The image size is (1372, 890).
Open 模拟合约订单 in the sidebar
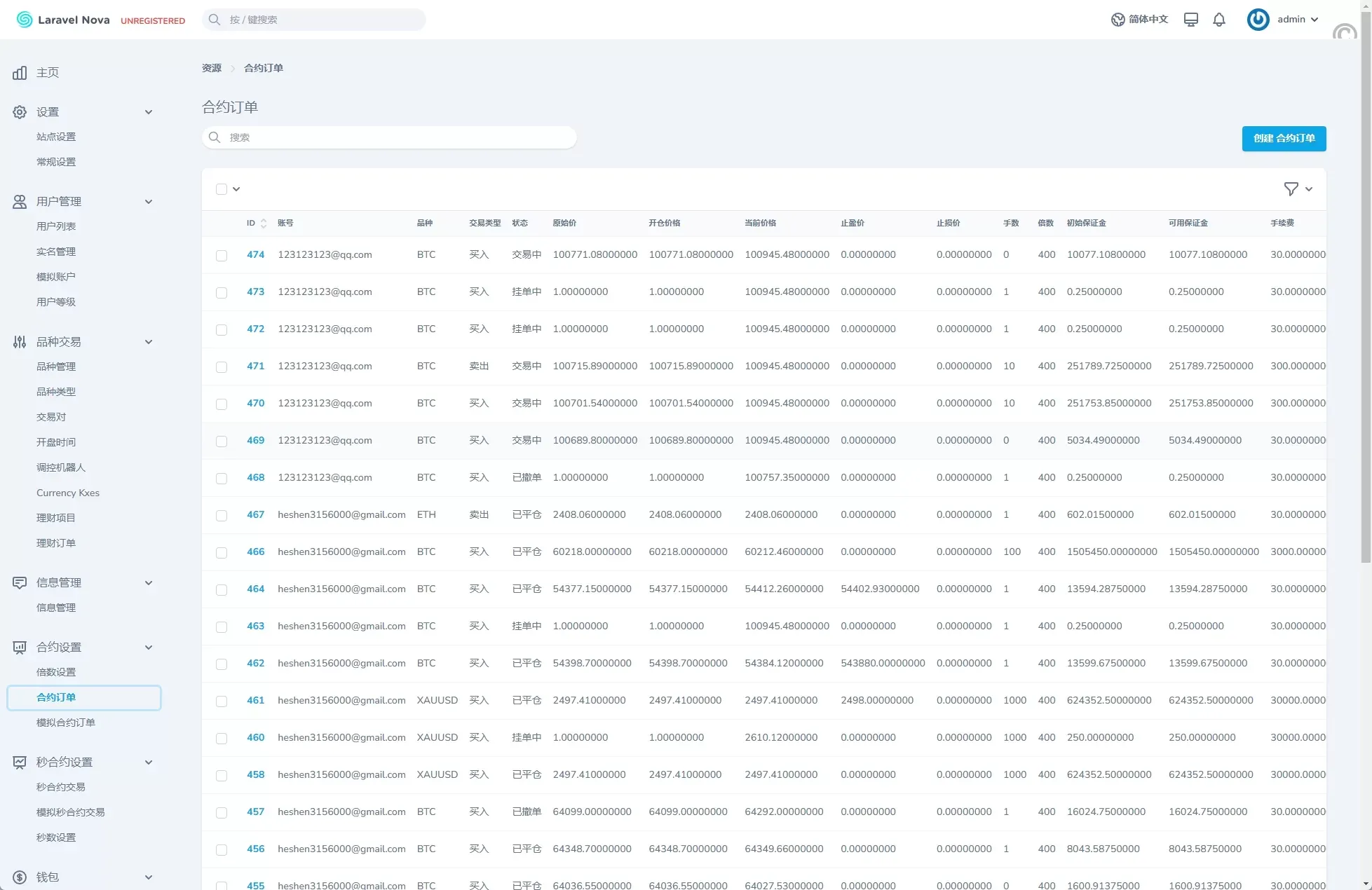coord(66,723)
